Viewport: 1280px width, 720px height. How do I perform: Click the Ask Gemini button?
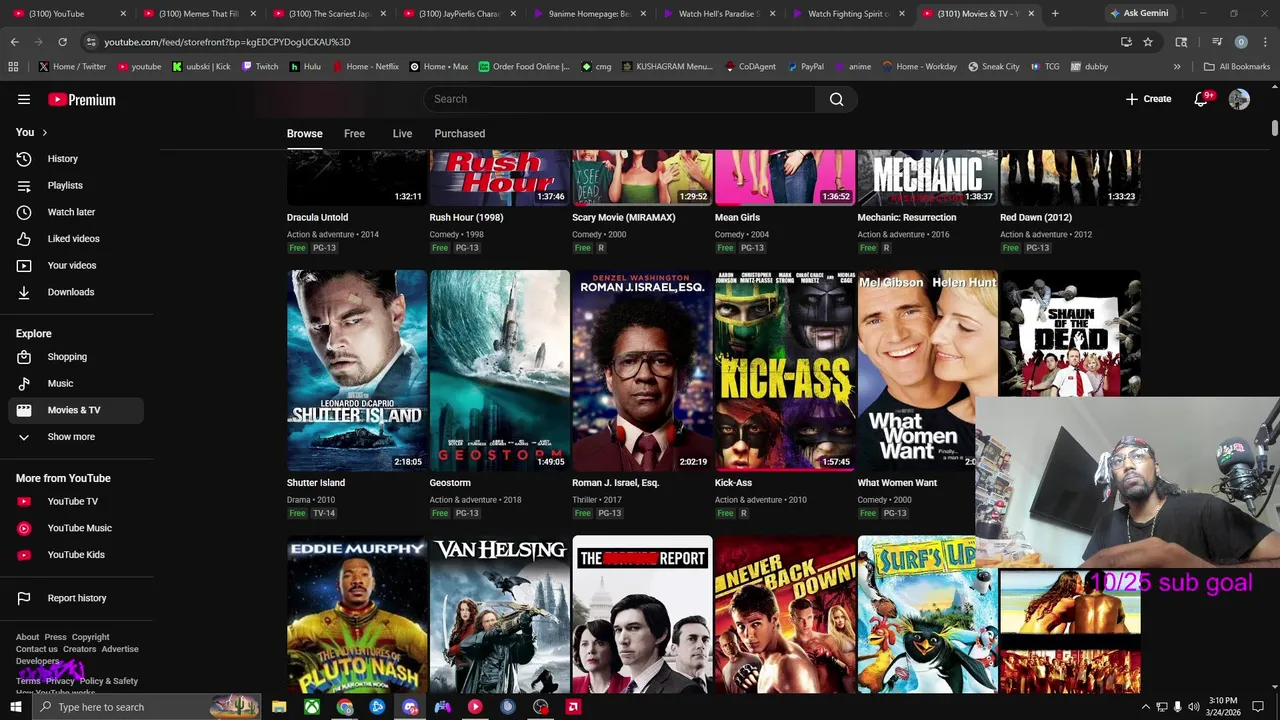(1139, 14)
